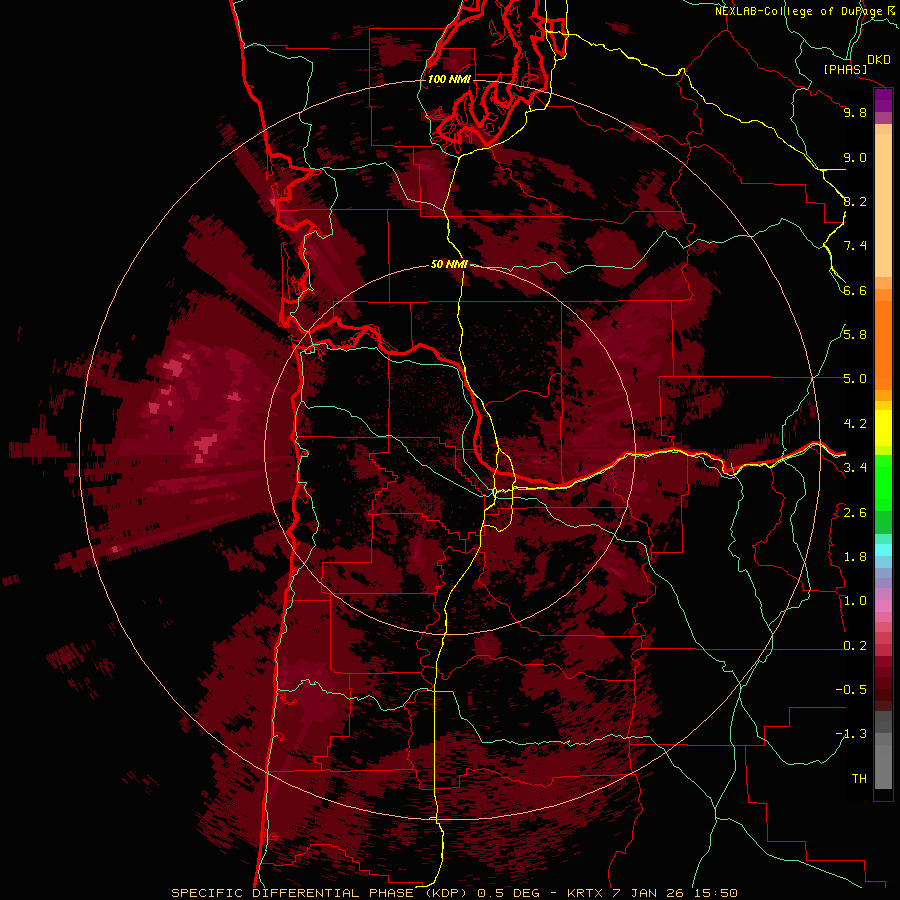The height and width of the screenshot is (900, 900).
Task: Click the "100 NMI" range ring label
Action: click(x=449, y=79)
